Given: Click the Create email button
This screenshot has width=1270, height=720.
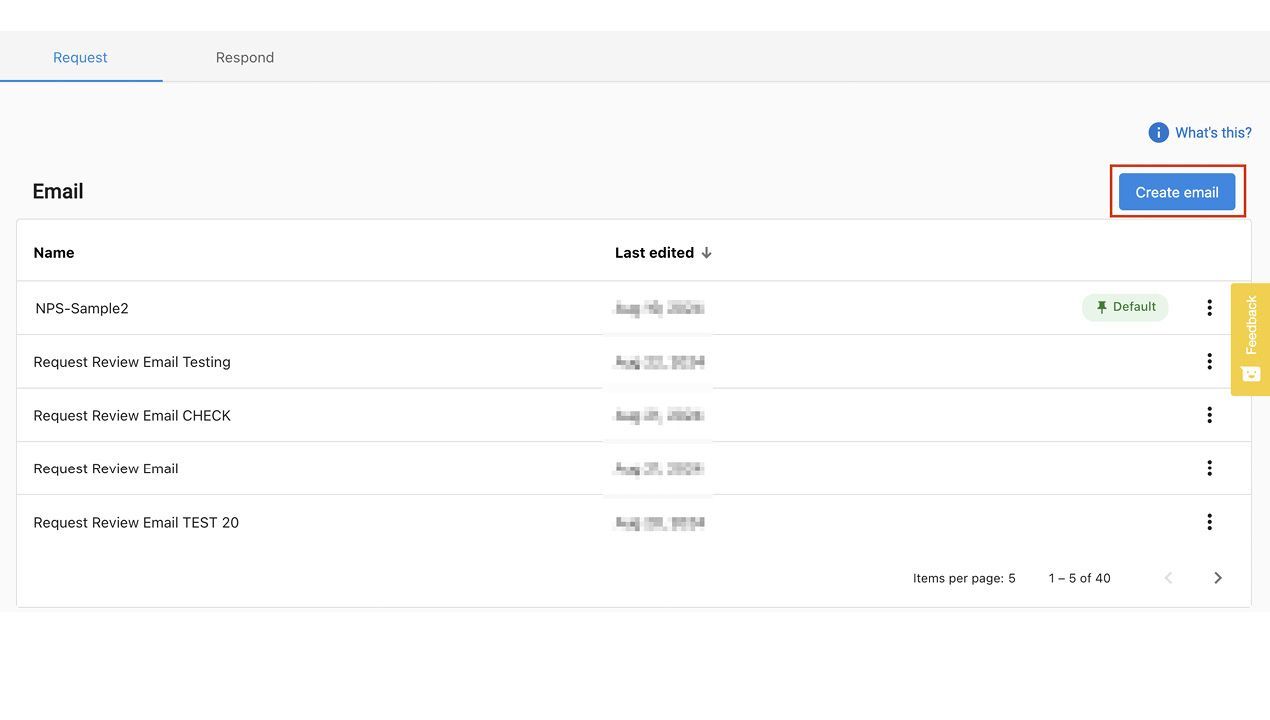Looking at the screenshot, I should tap(1176, 192).
